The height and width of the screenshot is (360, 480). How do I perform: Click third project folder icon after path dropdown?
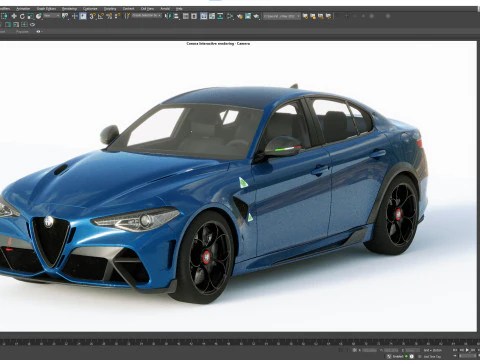(321, 16)
